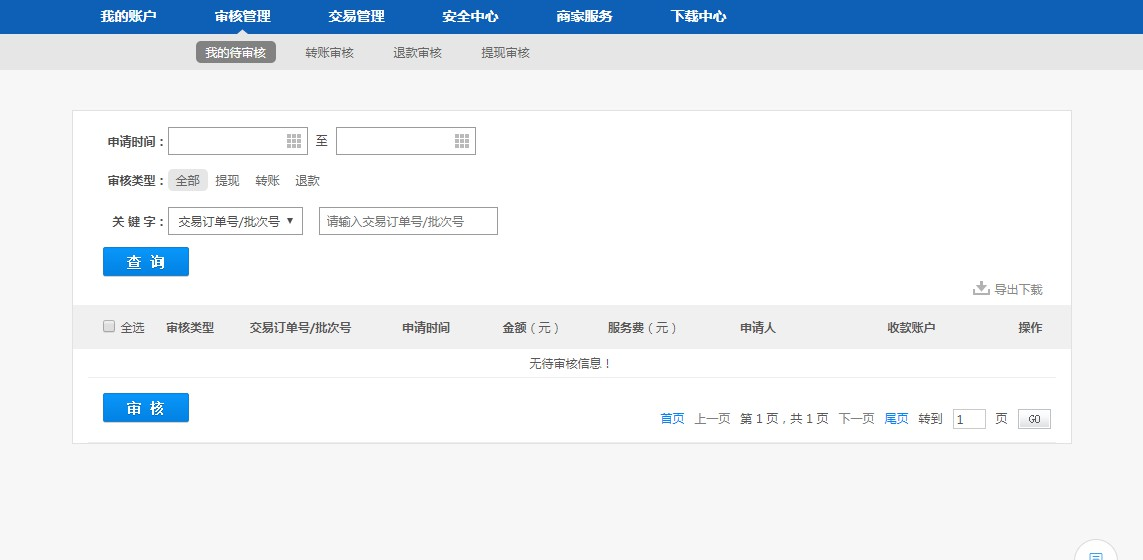Click the GO page jump button
Screen dimensions: 1143x560
click(x=1034, y=420)
